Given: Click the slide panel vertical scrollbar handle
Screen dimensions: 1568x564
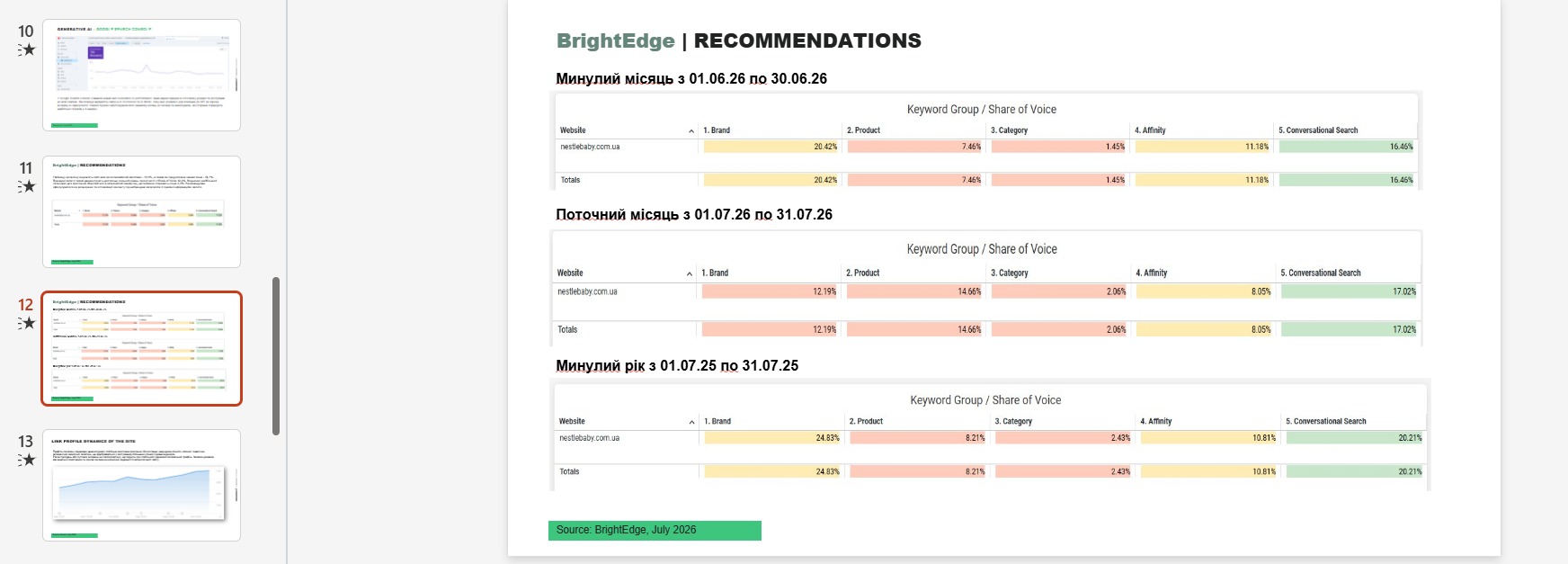Looking at the screenshot, I should 276,356.
